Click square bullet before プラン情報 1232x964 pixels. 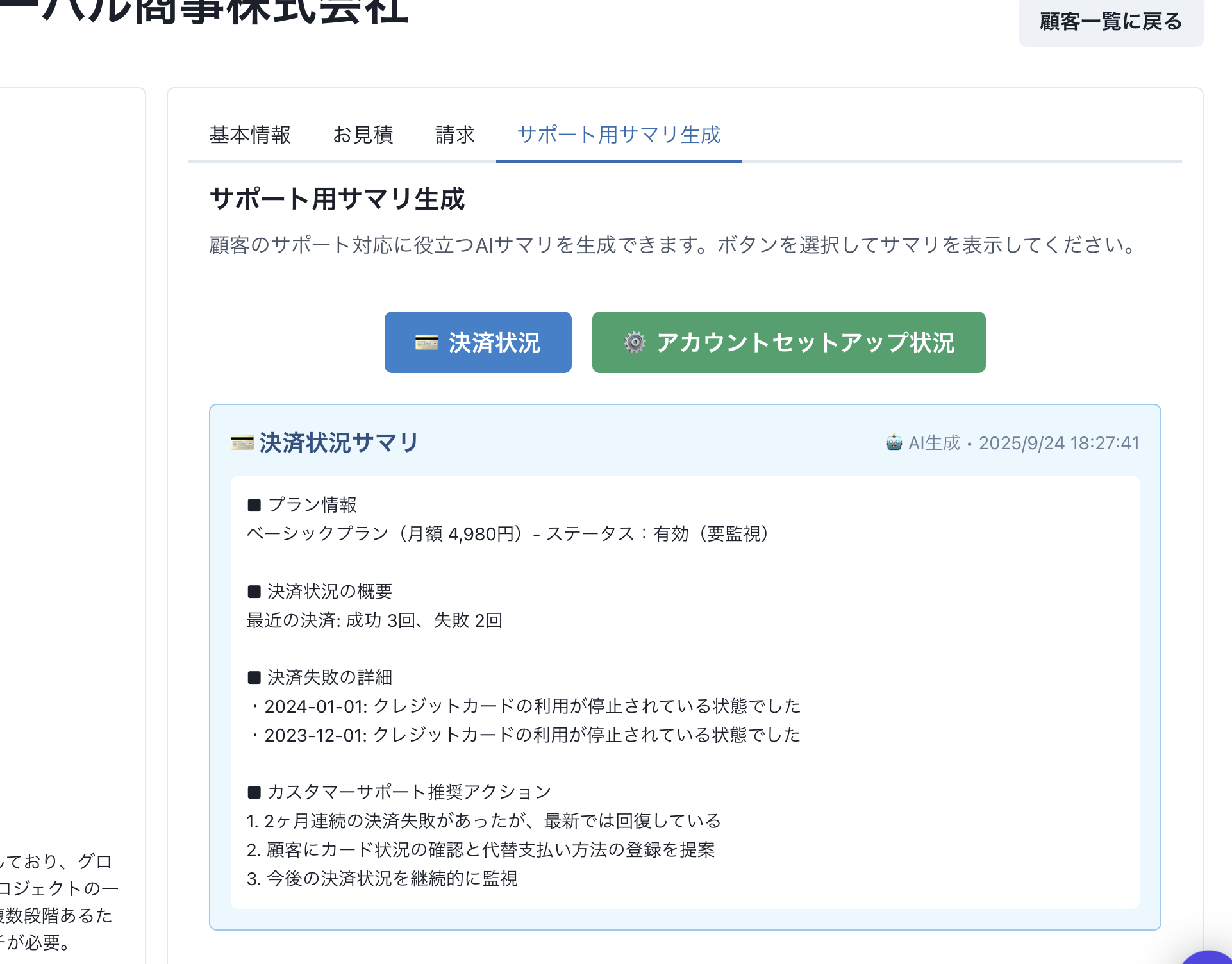(254, 505)
